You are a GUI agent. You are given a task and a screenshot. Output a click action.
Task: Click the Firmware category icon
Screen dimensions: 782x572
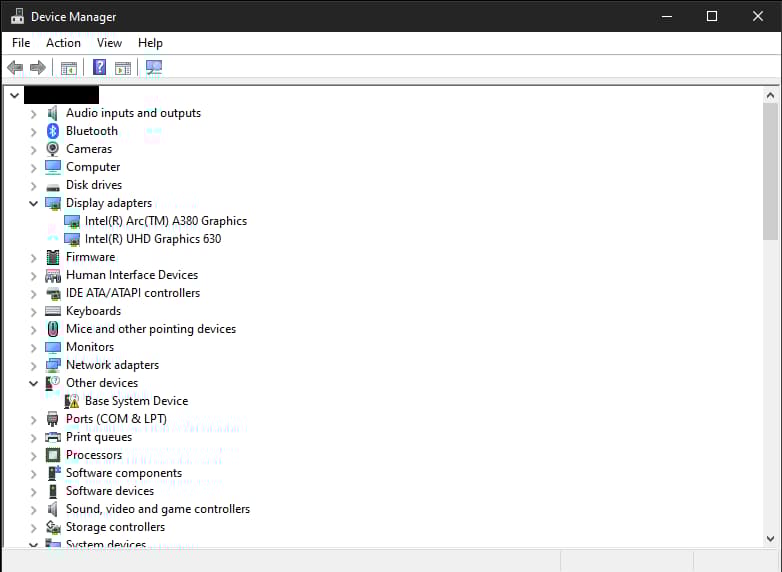point(53,257)
